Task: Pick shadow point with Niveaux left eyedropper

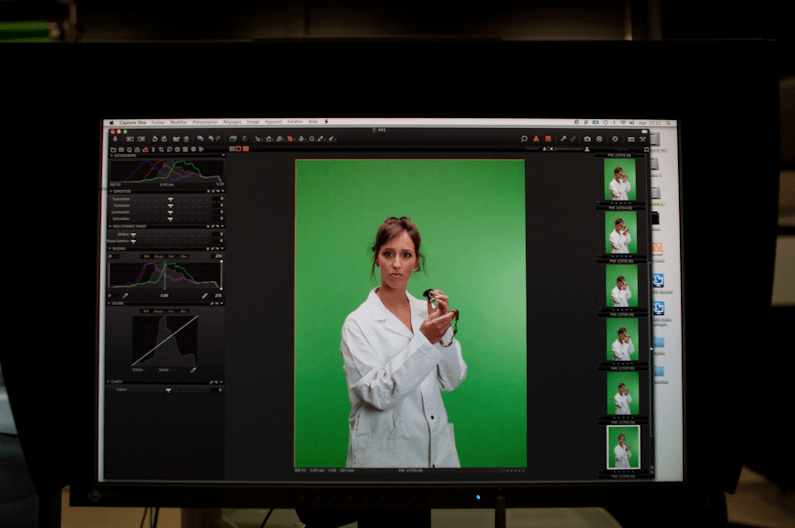Action: click(125, 295)
